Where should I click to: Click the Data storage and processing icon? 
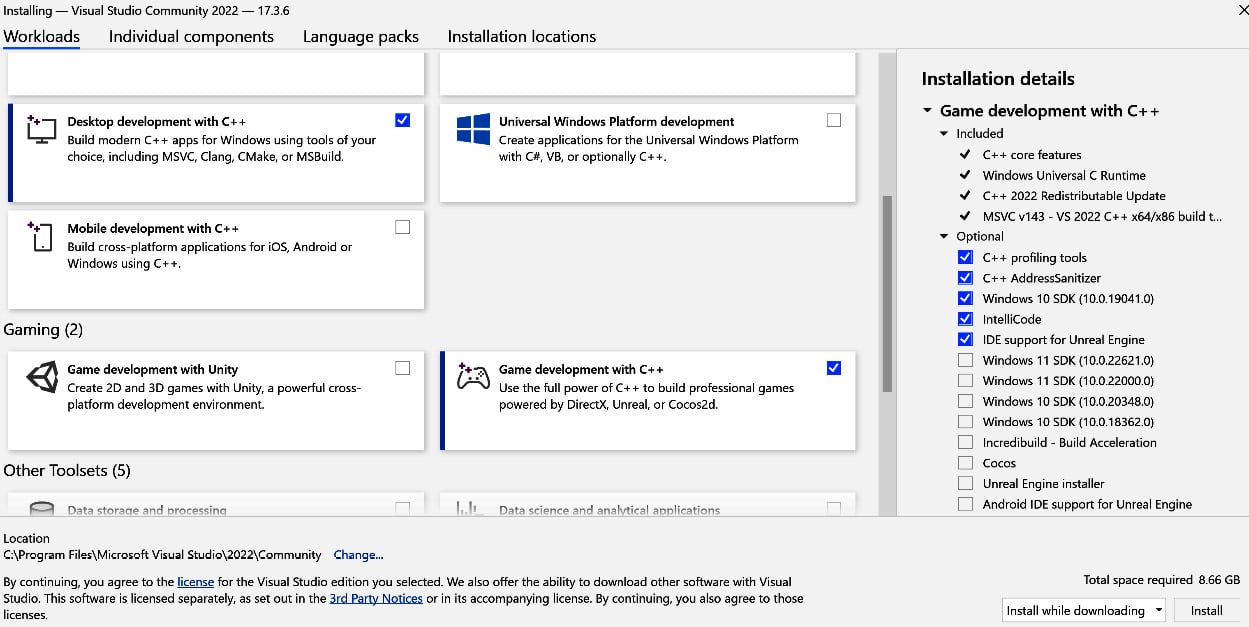[x=41, y=510]
